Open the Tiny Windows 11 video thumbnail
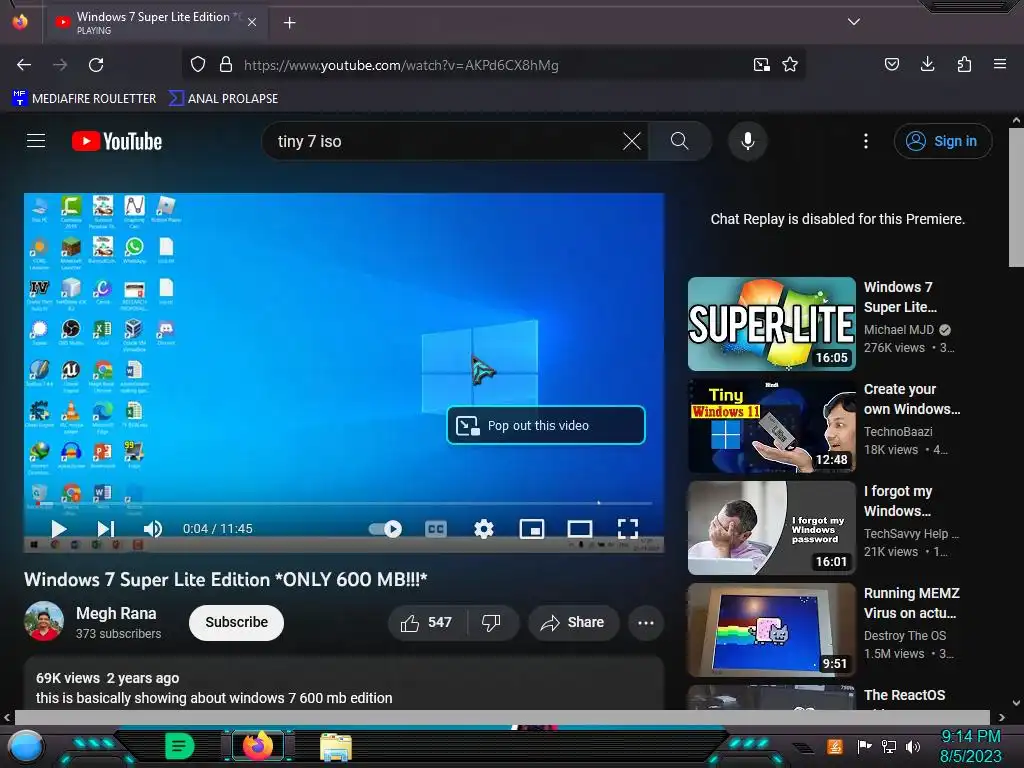The width and height of the screenshot is (1024, 768). click(x=772, y=426)
